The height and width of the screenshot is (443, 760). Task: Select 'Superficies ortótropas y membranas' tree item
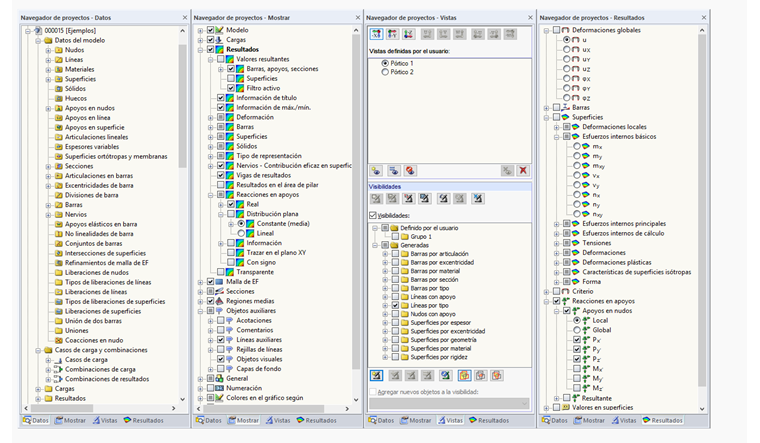[x=116, y=157]
